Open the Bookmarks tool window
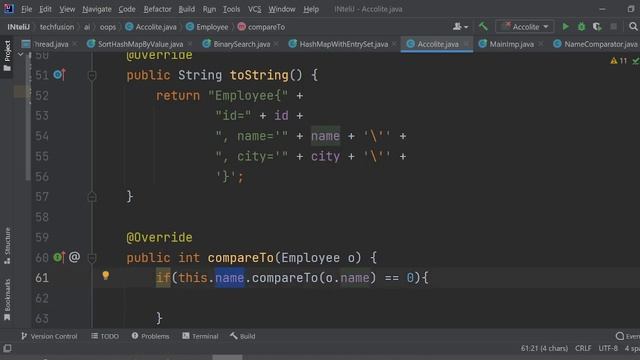Viewport: 640px width, 360px height. coord(7,299)
